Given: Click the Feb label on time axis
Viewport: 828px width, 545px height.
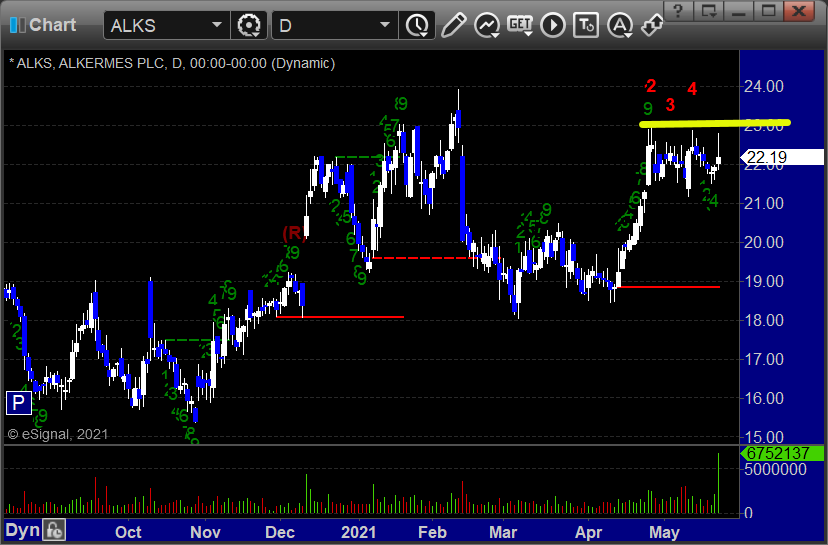Looking at the screenshot, I should tap(432, 532).
